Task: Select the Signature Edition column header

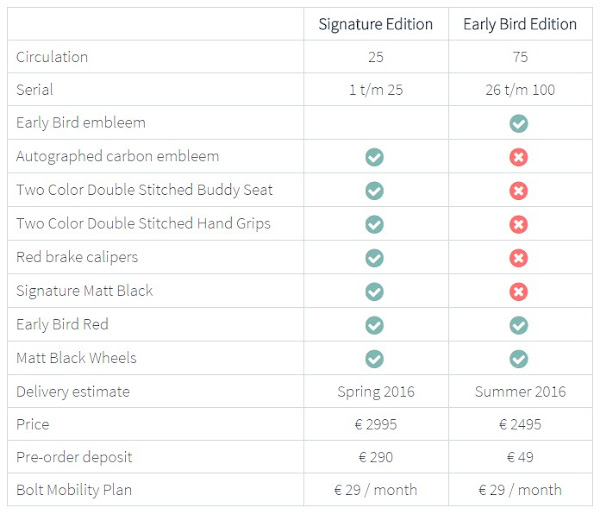Action: 376,24
